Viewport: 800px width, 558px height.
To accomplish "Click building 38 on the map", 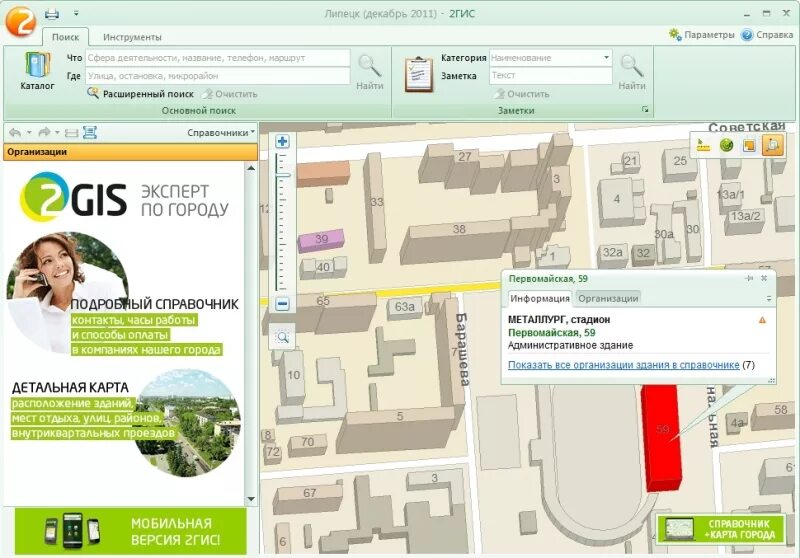I will point(457,240).
